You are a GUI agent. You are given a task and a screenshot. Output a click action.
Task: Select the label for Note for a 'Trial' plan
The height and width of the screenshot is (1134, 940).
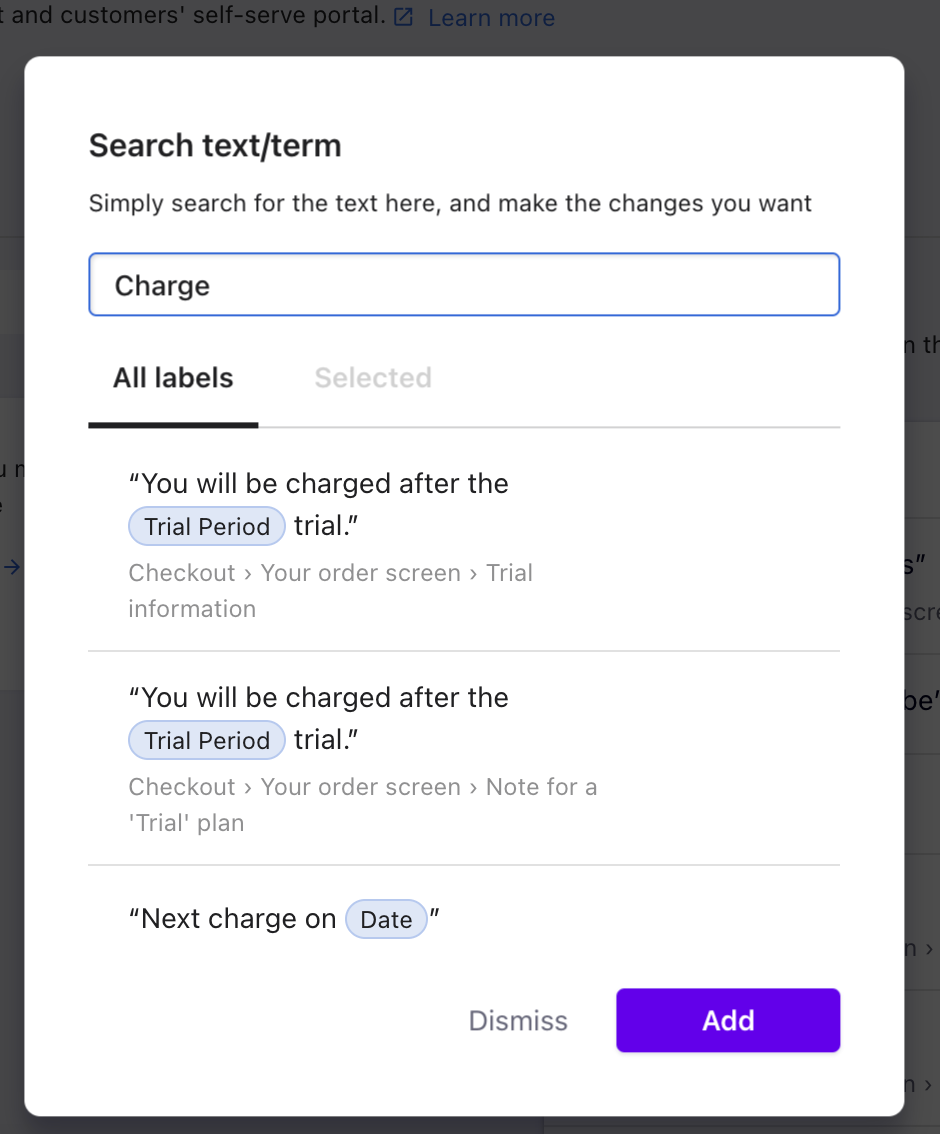click(464, 758)
